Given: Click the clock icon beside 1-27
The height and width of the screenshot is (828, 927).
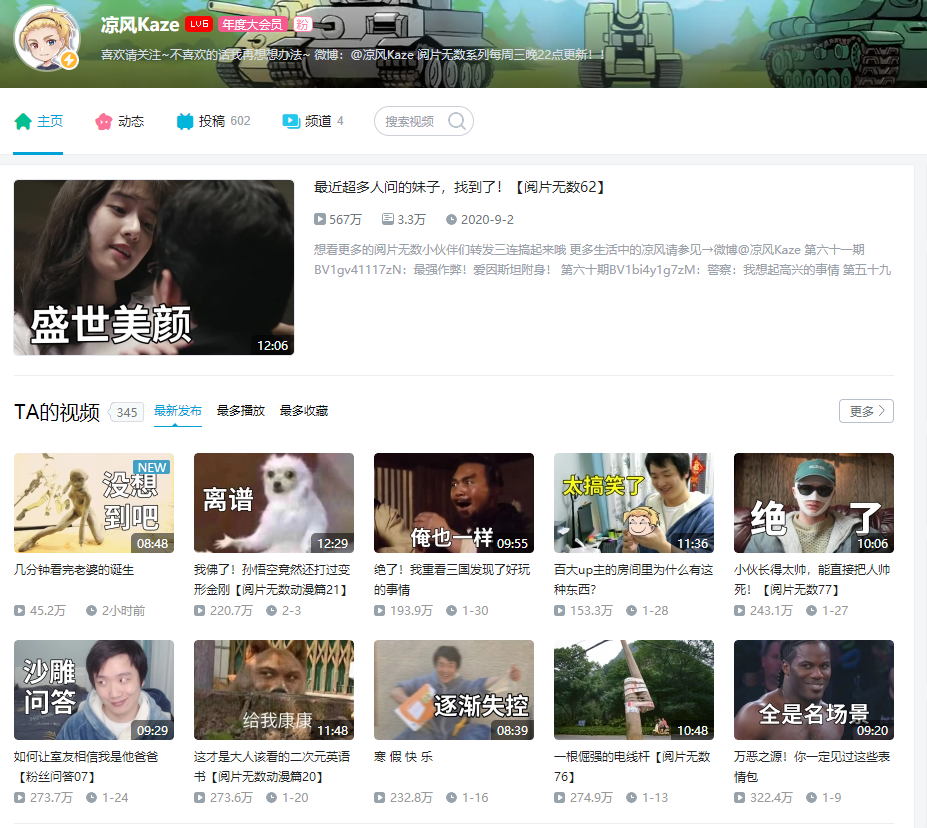Looking at the screenshot, I should [x=812, y=611].
